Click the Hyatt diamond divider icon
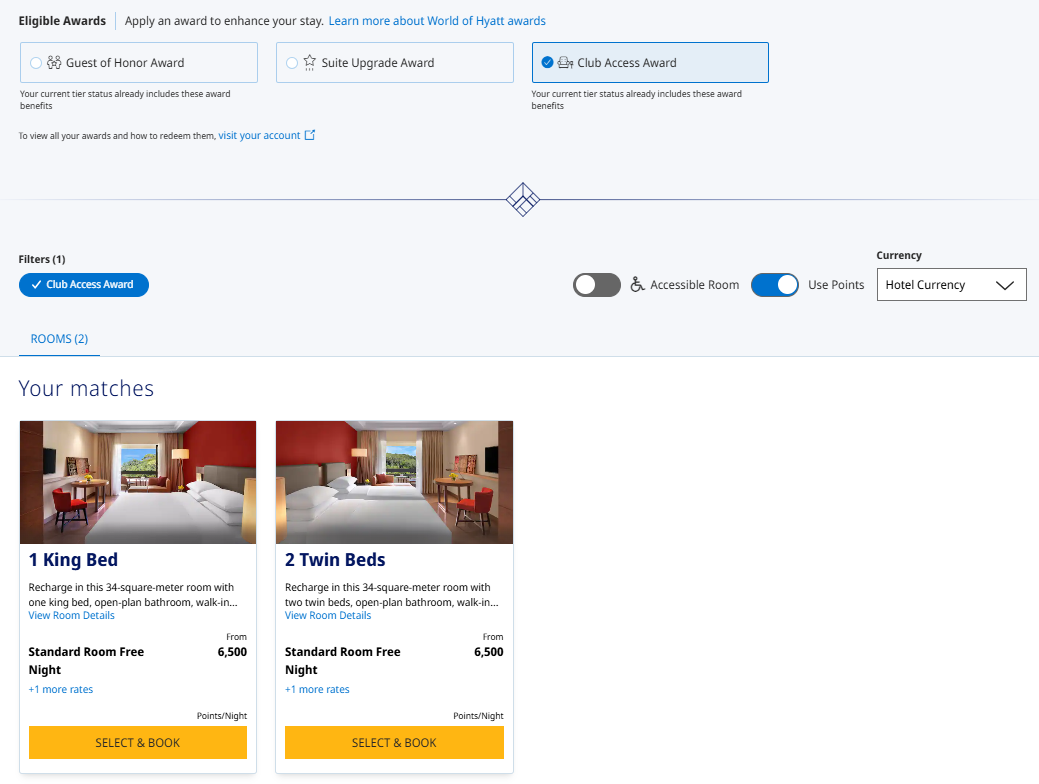The image size is (1039, 784). (x=522, y=200)
